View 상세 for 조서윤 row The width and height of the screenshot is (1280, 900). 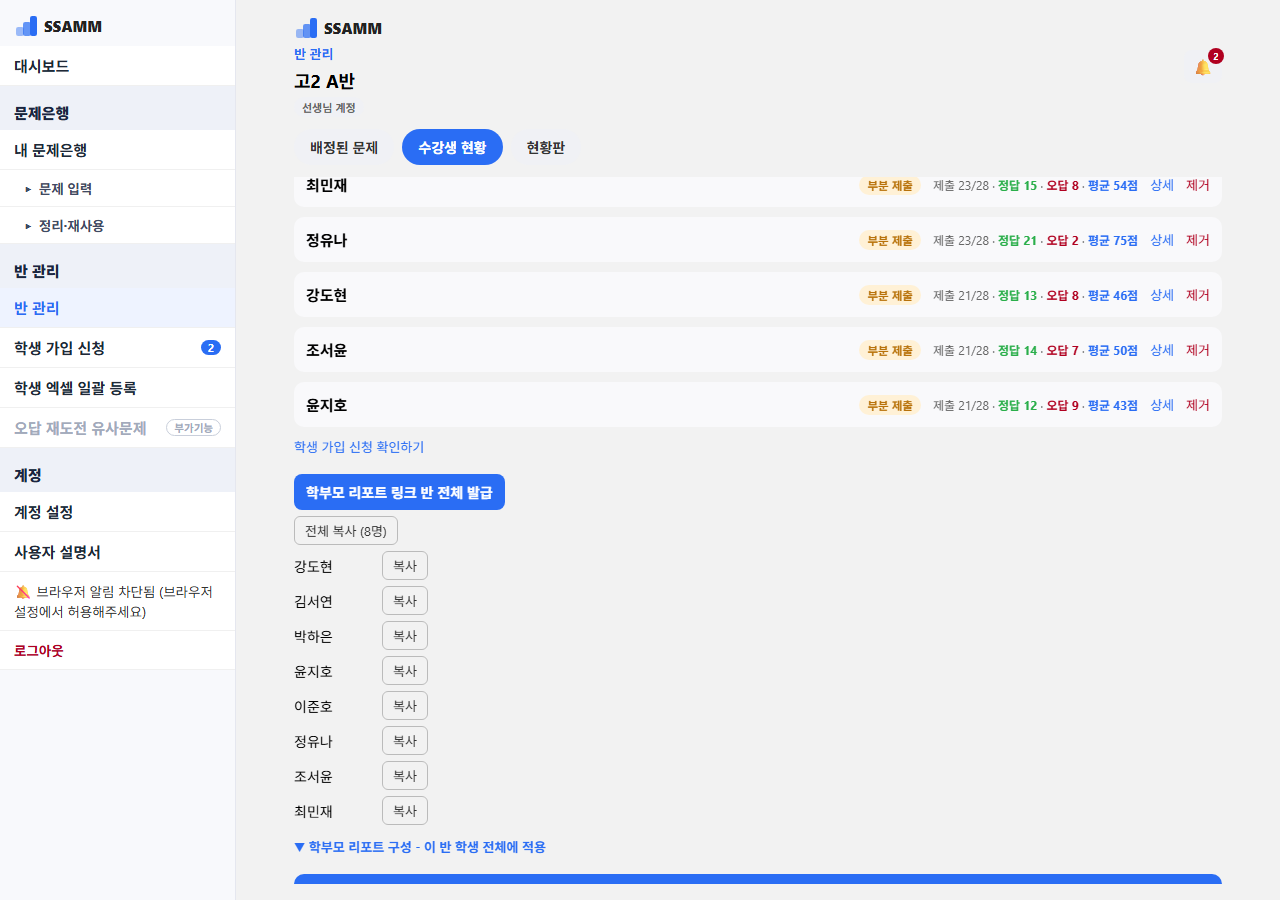pyautogui.click(x=1162, y=350)
